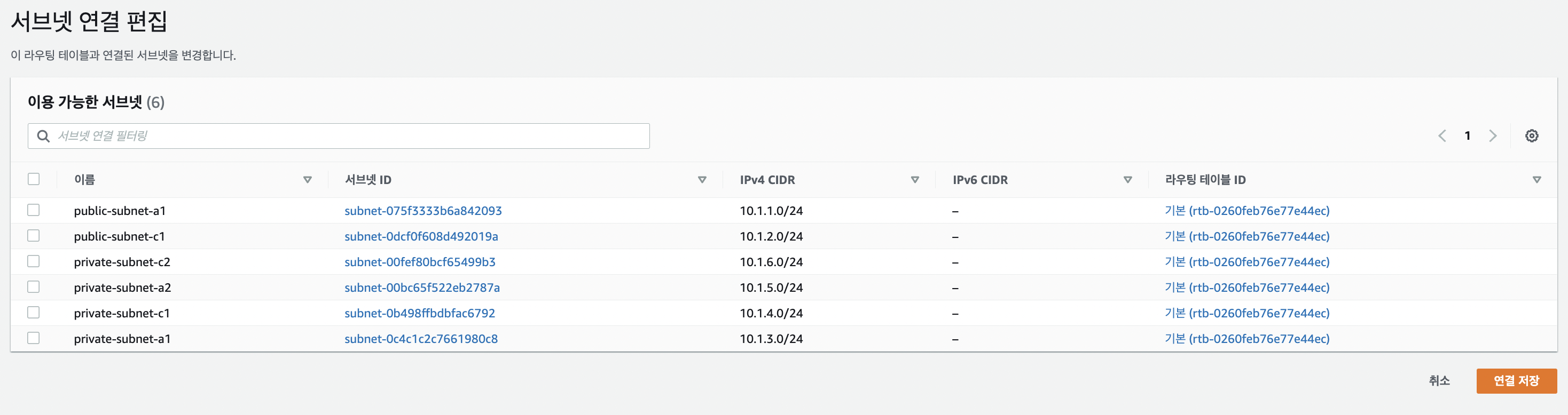This screenshot has height=415, width=1568.
Task: Check the private-subnet-a2 row checkbox
Action: [x=34, y=286]
